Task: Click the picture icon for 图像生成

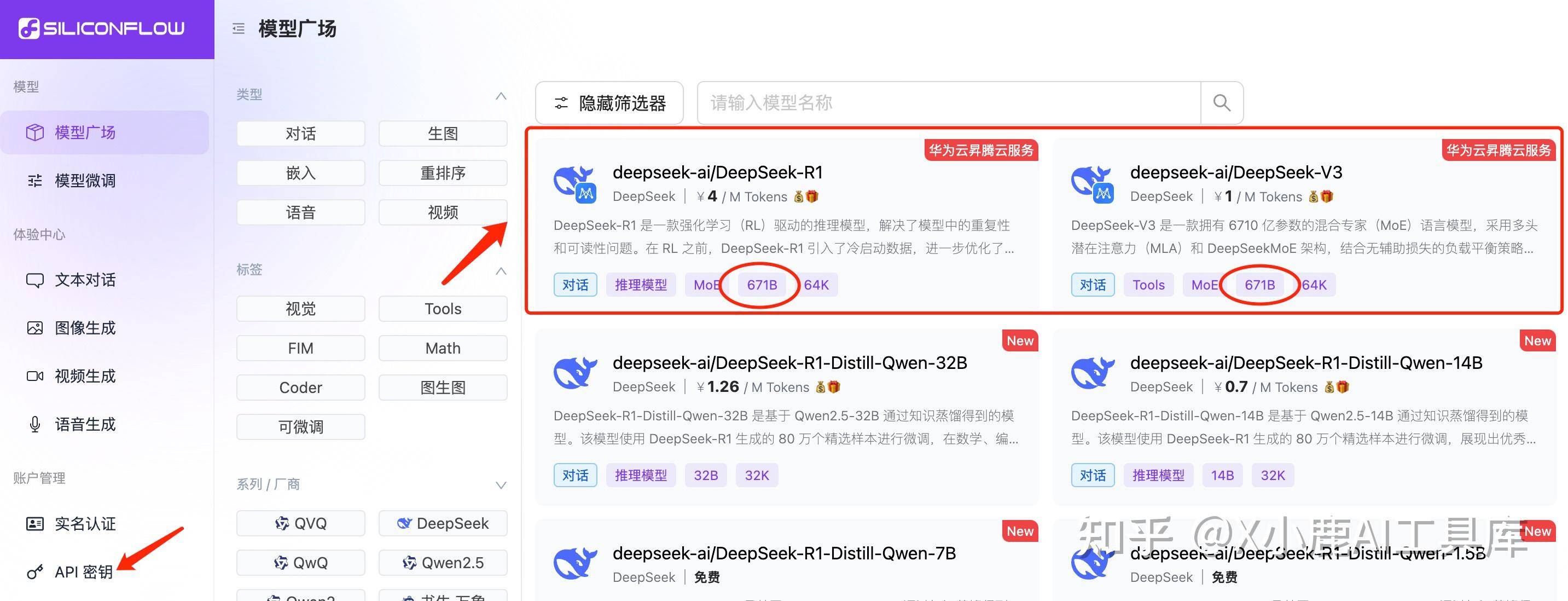Action: tap(34, 328)
